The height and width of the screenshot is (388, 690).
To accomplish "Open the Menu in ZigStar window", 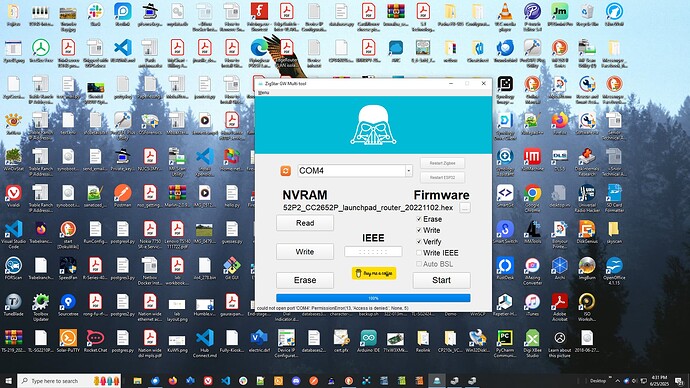I will 263,92.
